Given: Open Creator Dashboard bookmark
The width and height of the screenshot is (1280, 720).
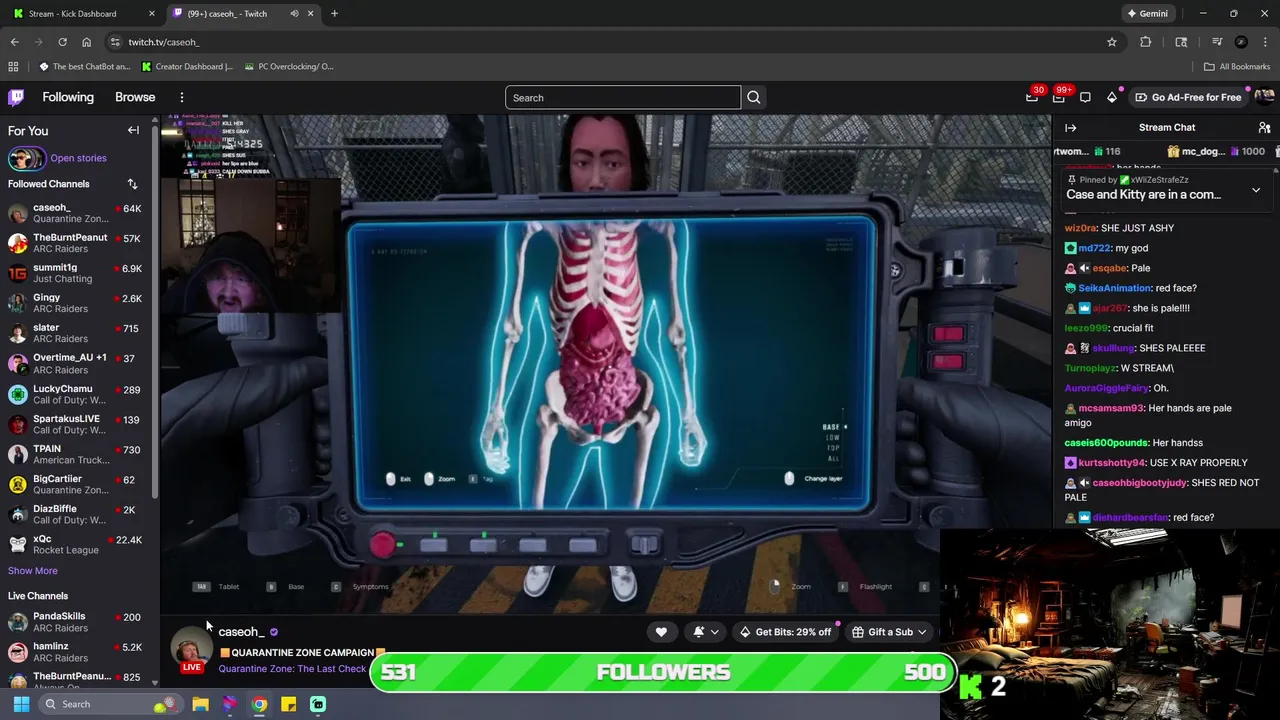Looking at the screenshot, I should (187, 67).
